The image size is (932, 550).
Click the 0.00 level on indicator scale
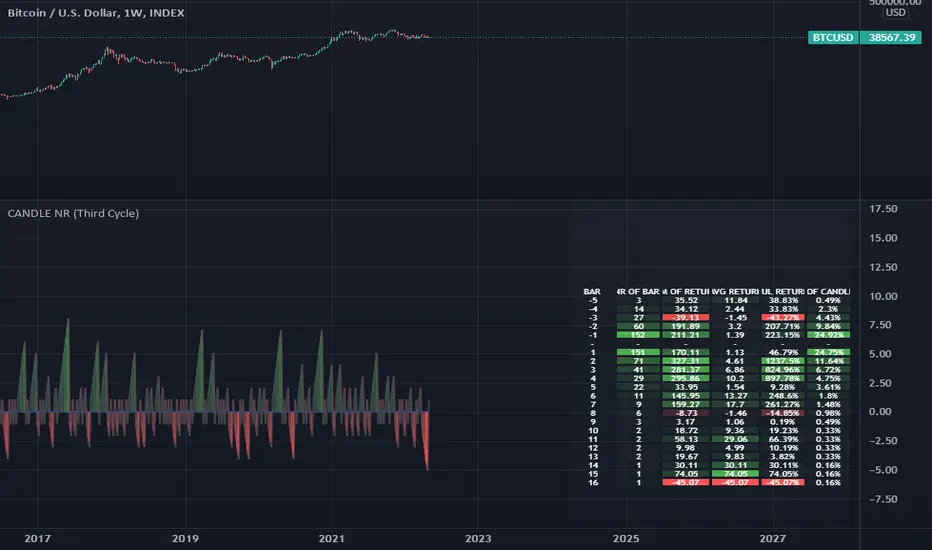tap(880, 411)
